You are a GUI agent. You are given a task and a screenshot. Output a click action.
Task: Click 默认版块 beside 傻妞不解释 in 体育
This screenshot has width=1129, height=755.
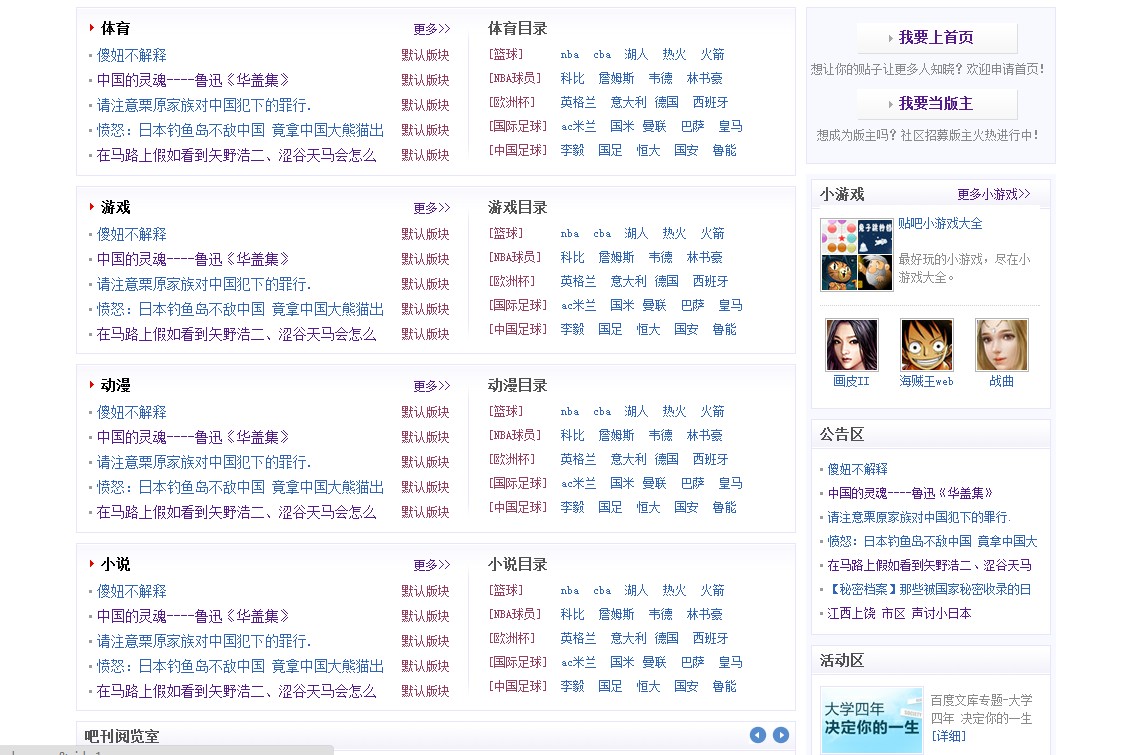pyautogui.click(x=426, y=55)
